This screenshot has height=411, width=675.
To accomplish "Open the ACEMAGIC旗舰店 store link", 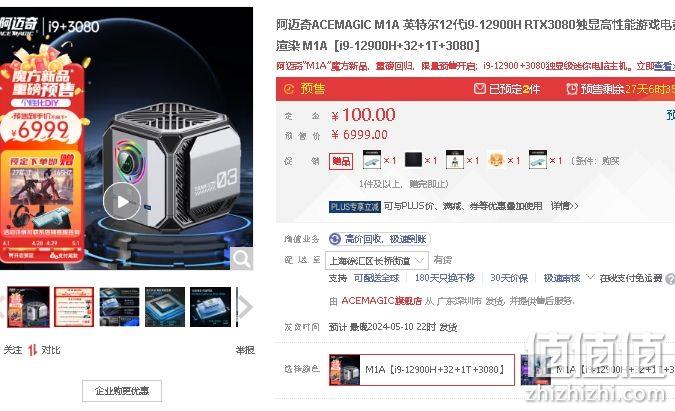I will click(381, 301).
